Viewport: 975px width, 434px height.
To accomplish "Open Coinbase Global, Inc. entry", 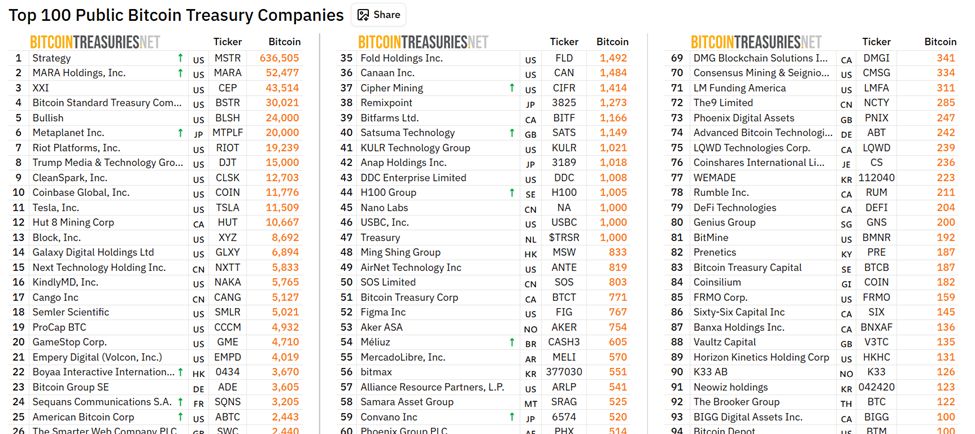I will point(81,193).
